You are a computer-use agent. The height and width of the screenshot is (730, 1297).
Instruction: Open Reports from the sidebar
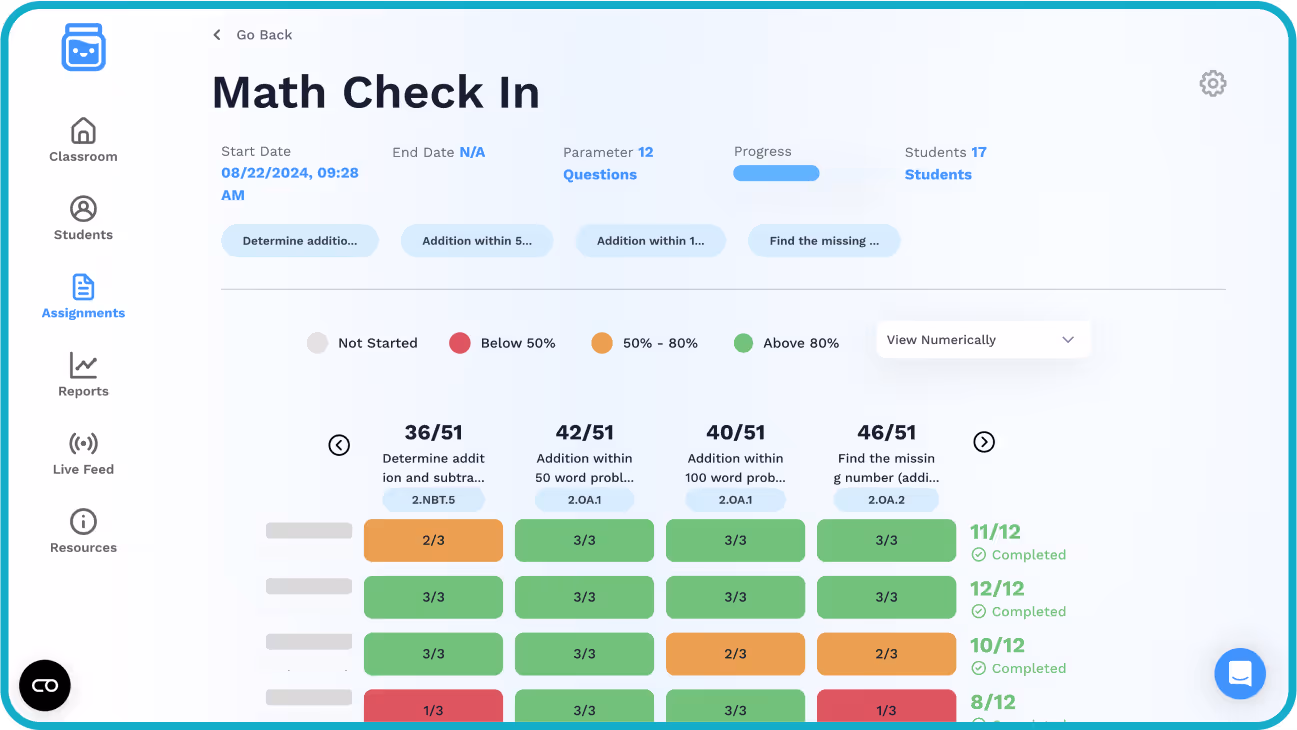pyautogui.click(x=83, y=374)
